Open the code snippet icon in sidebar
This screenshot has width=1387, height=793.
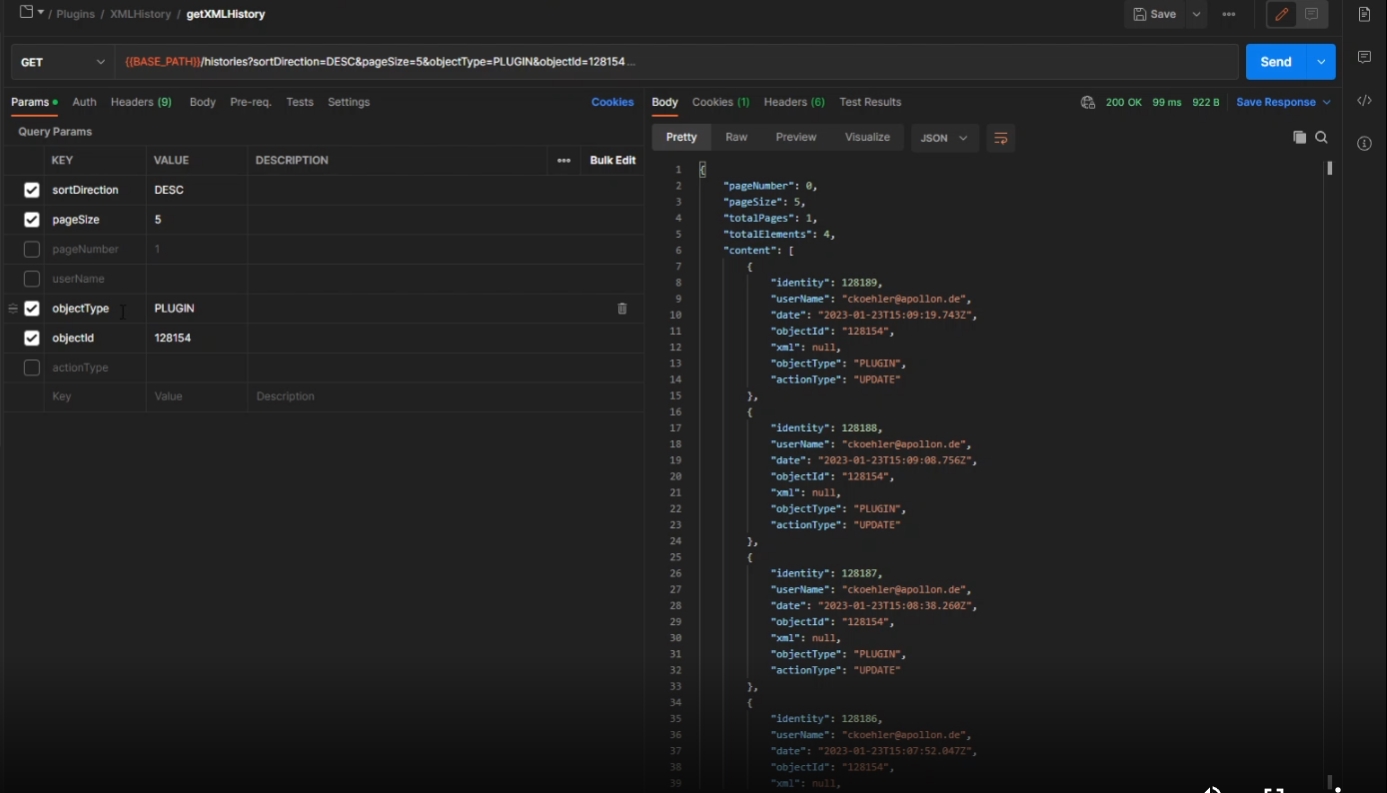1364,100
